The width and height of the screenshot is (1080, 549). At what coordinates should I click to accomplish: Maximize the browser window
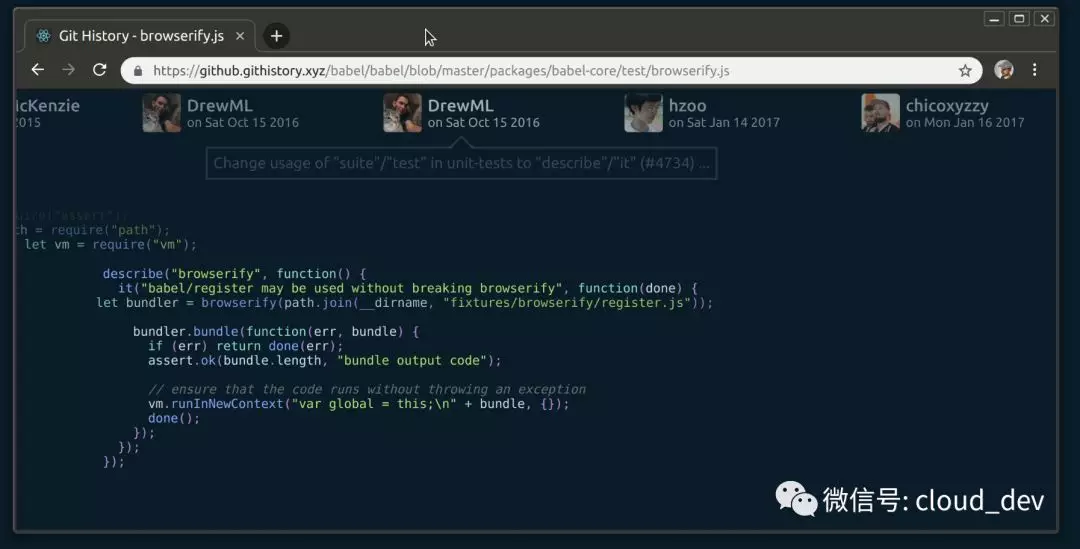click(1019, 19)
